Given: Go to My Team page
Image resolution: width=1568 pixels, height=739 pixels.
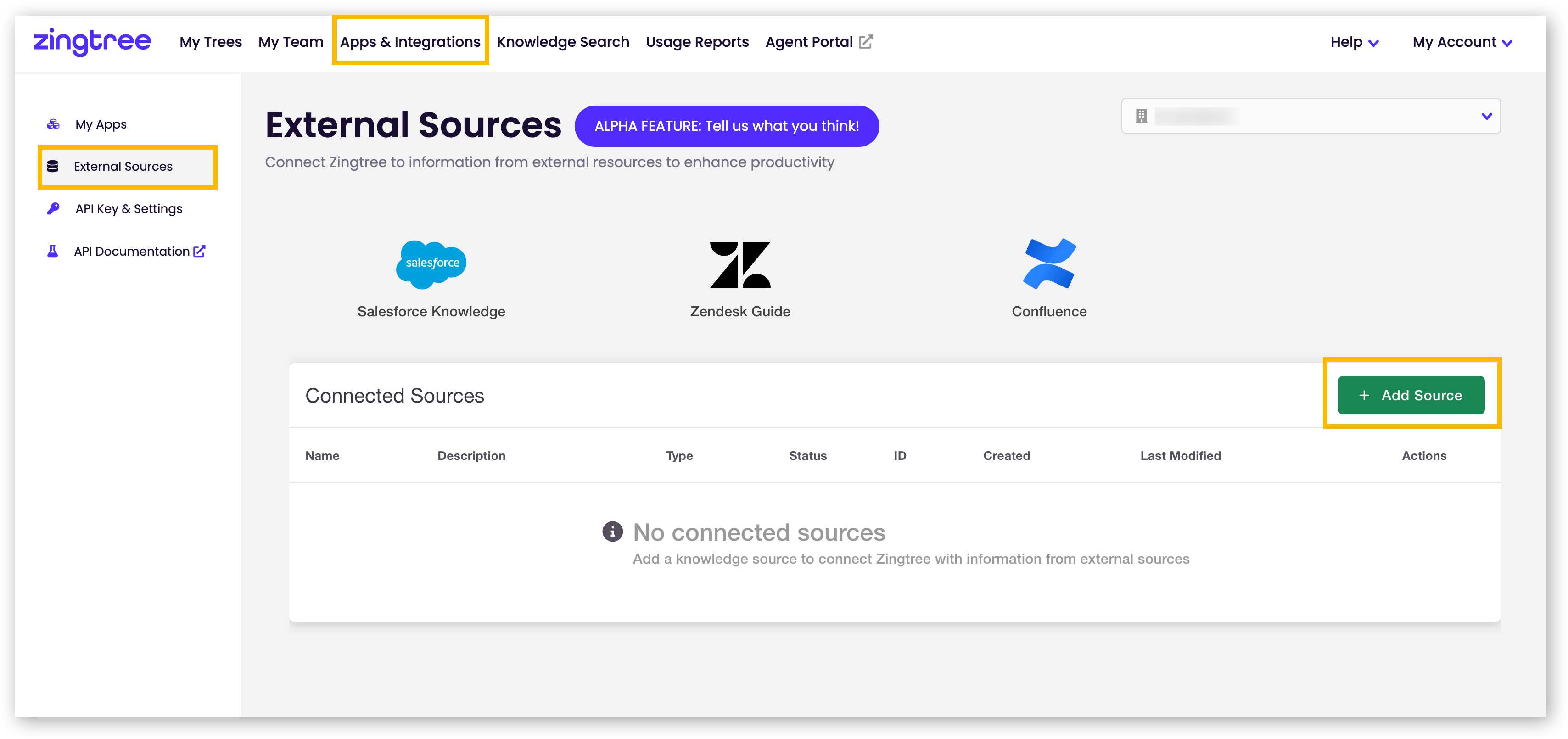Looking at the screenshot, I should point(291,42).
